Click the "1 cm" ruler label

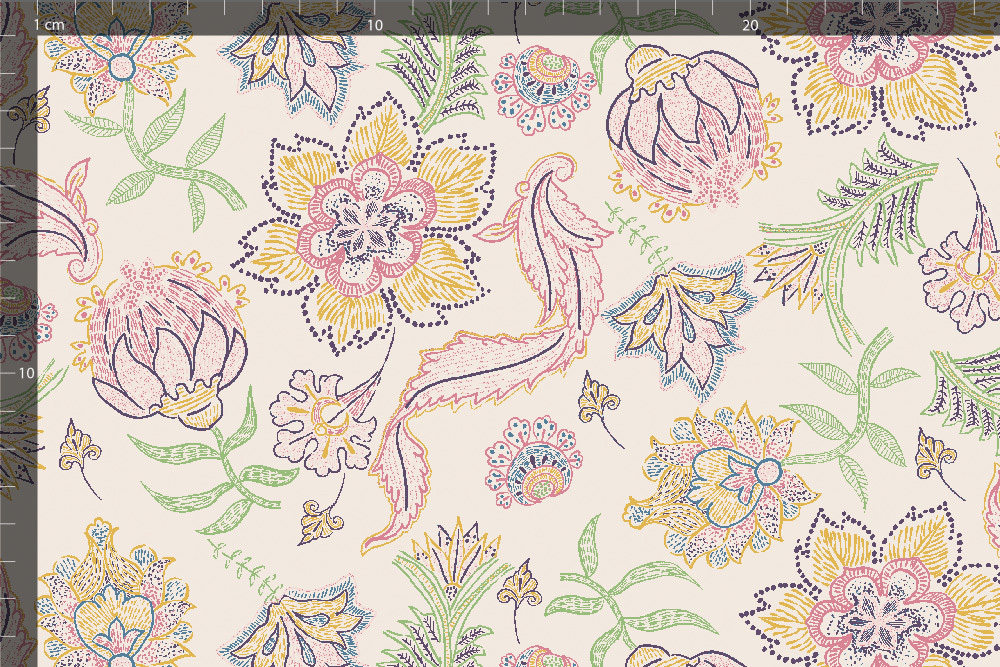[49, 25]
